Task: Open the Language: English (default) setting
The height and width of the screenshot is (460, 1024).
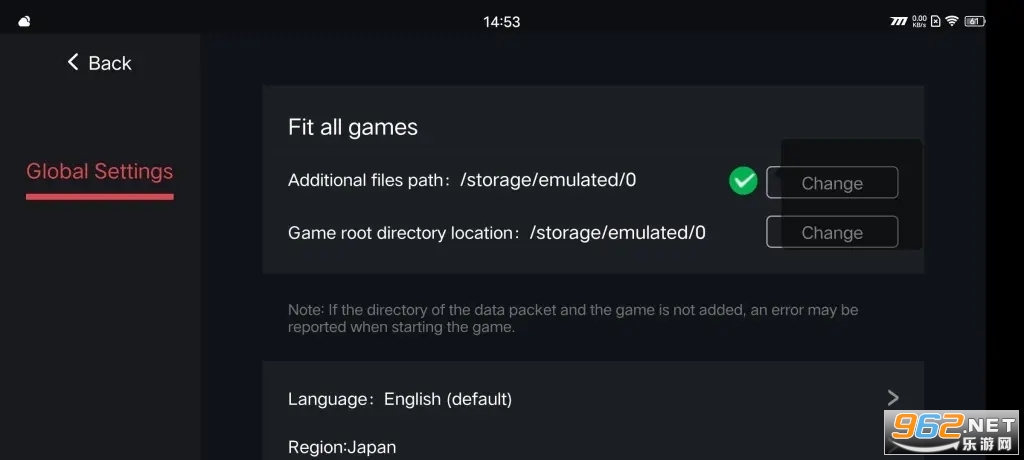Action: 400,399
